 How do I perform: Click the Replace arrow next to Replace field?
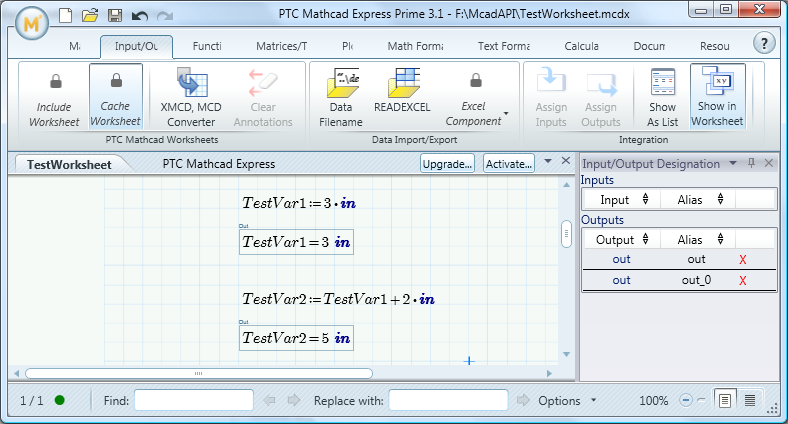tap(523, 400)
